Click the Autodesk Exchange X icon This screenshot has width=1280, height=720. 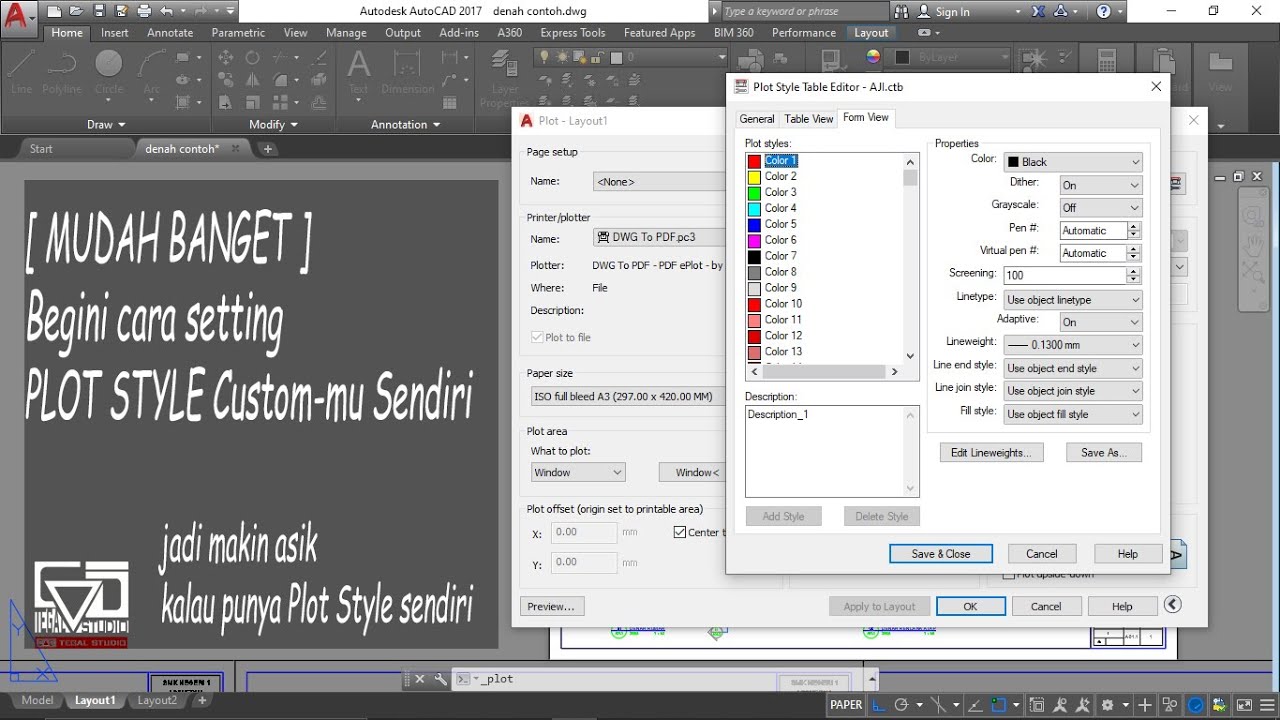(x=1037, y=12)
